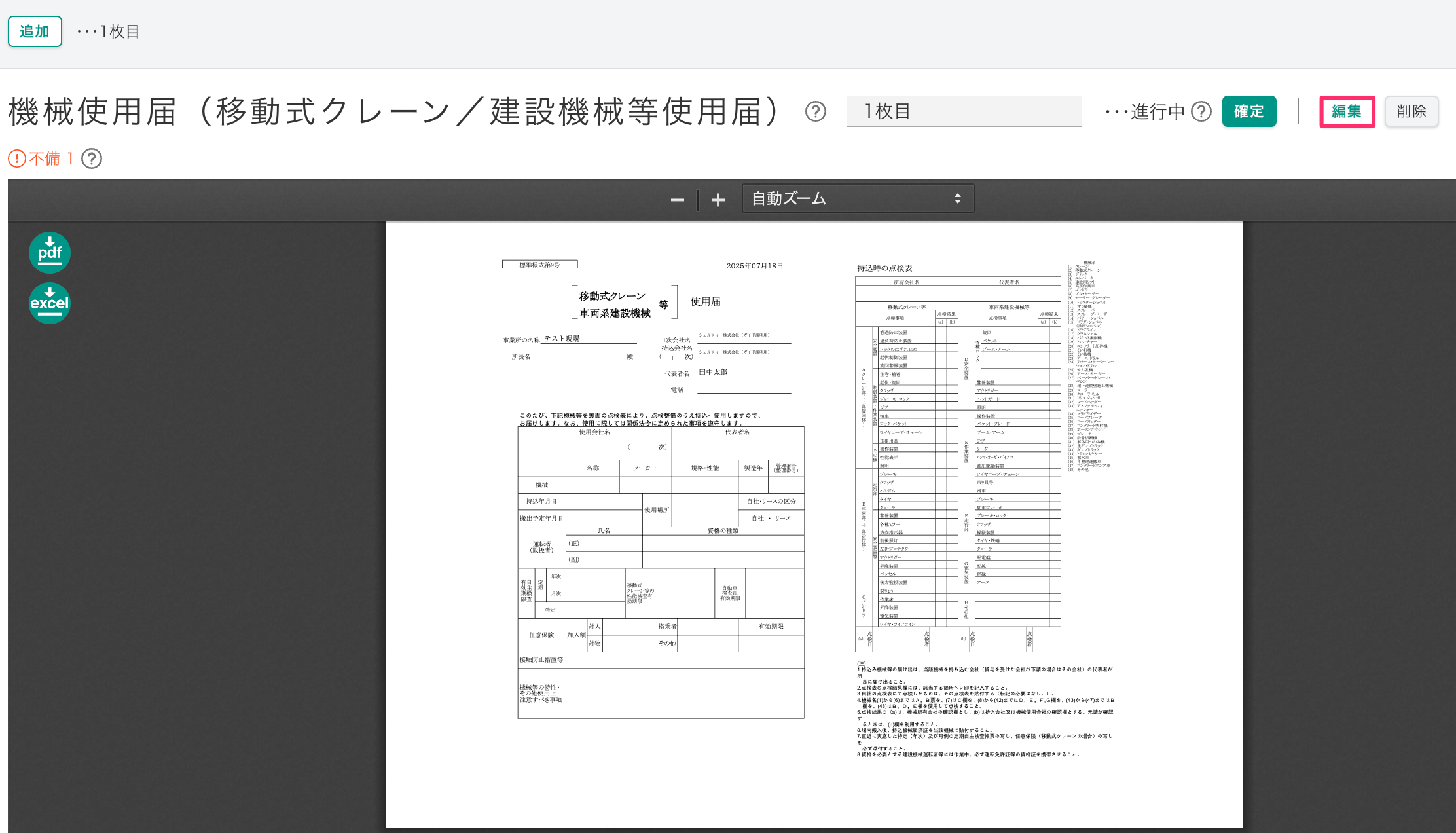Zoom out with the minus icon
This screenshot has width=1456, height=833.
point(678,200)
